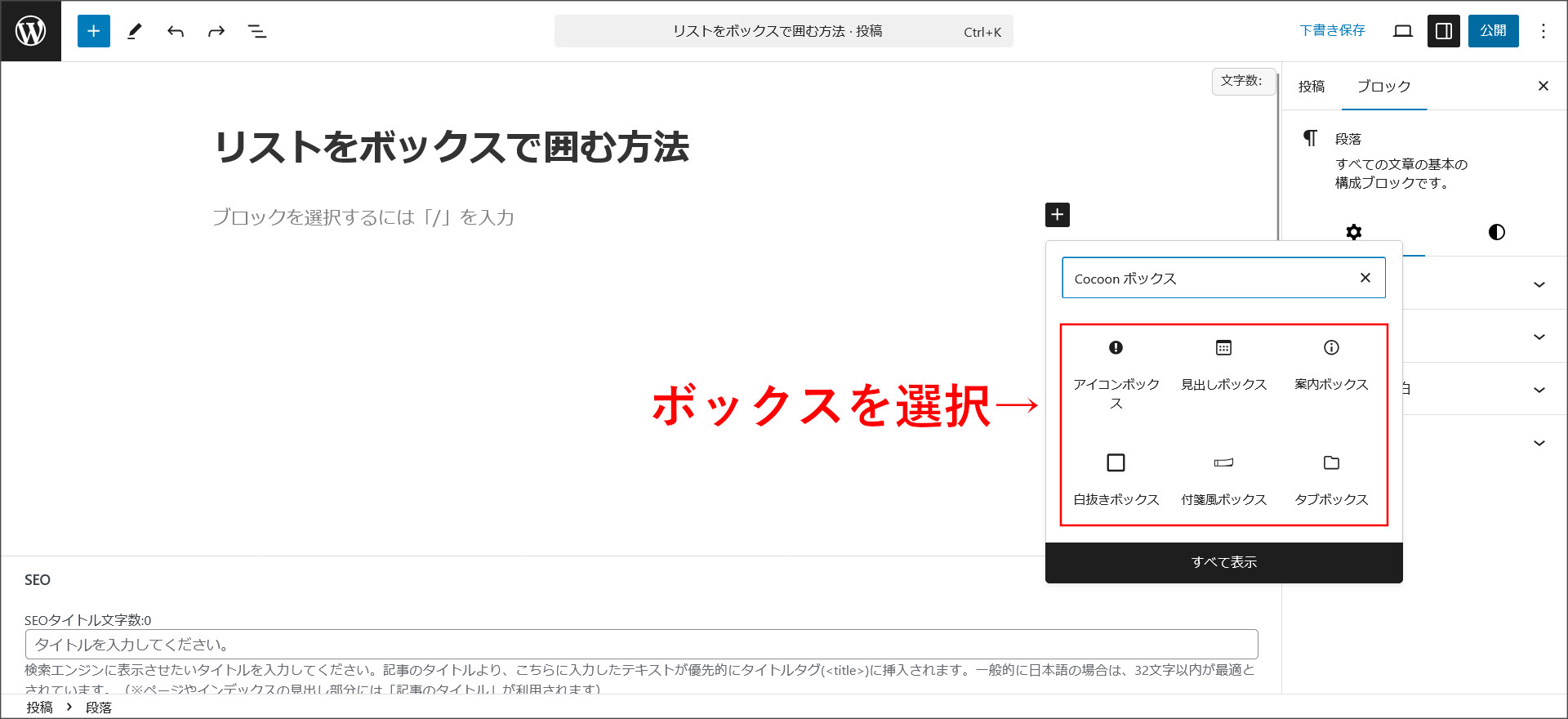The height and width of the screenshot is (719, 1568).
Task: Close the settings sidebar
Action: tap(1543, 86)
